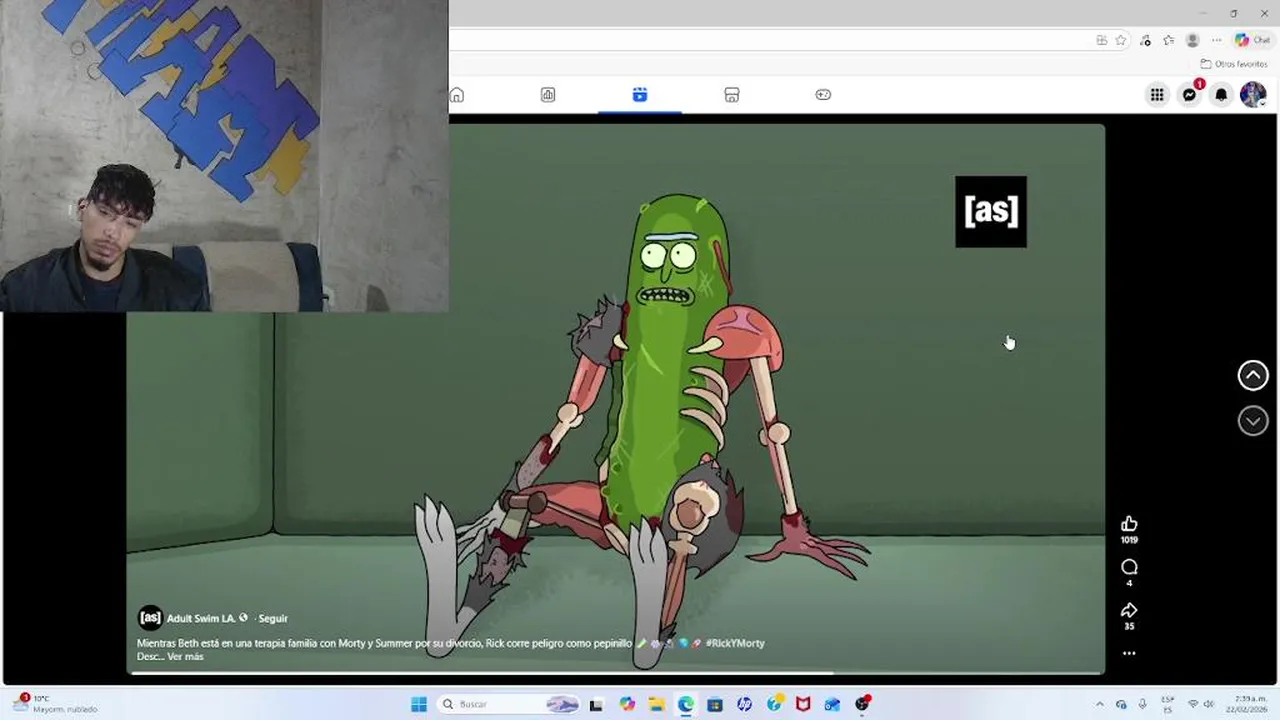Add page to favorites star icon

coord(1121,40)
